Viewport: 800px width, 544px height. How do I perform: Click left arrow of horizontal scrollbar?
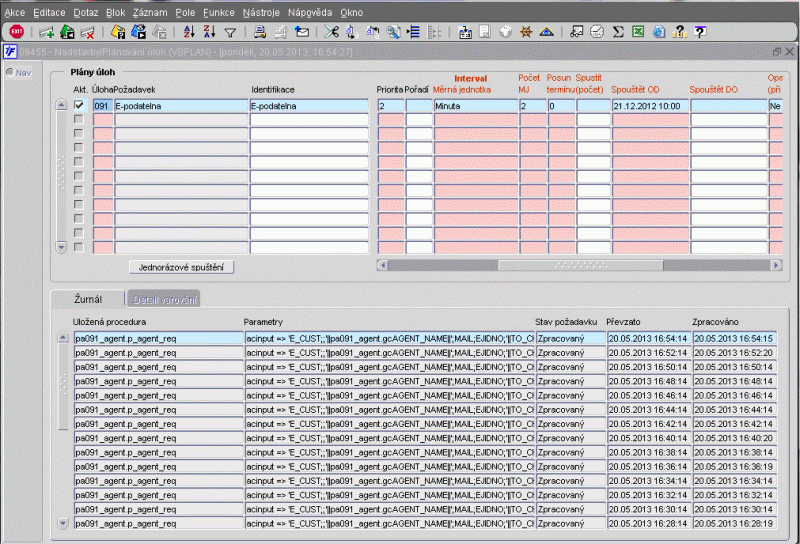(x=383, y=265)
